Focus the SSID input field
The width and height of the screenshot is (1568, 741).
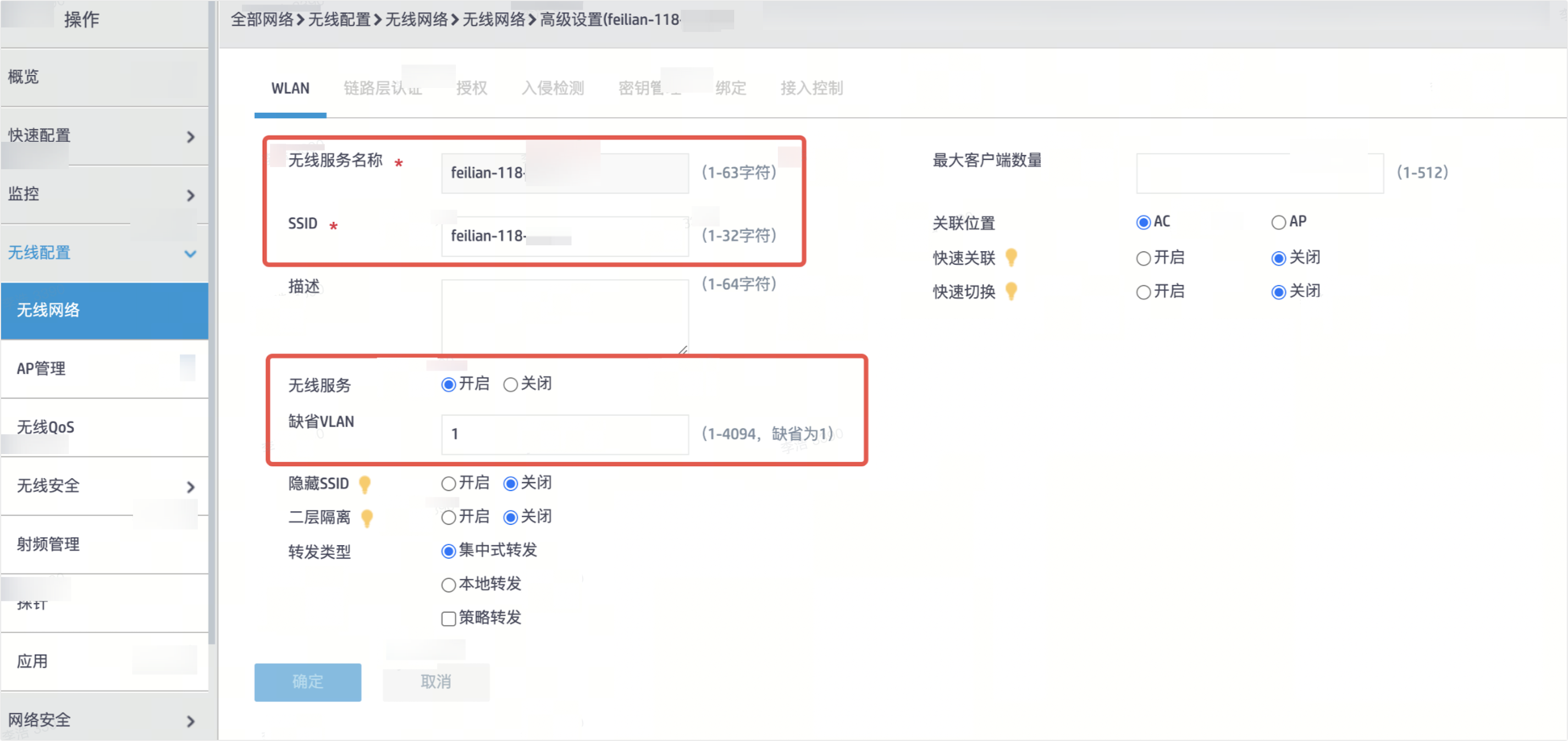coord(565,237)
